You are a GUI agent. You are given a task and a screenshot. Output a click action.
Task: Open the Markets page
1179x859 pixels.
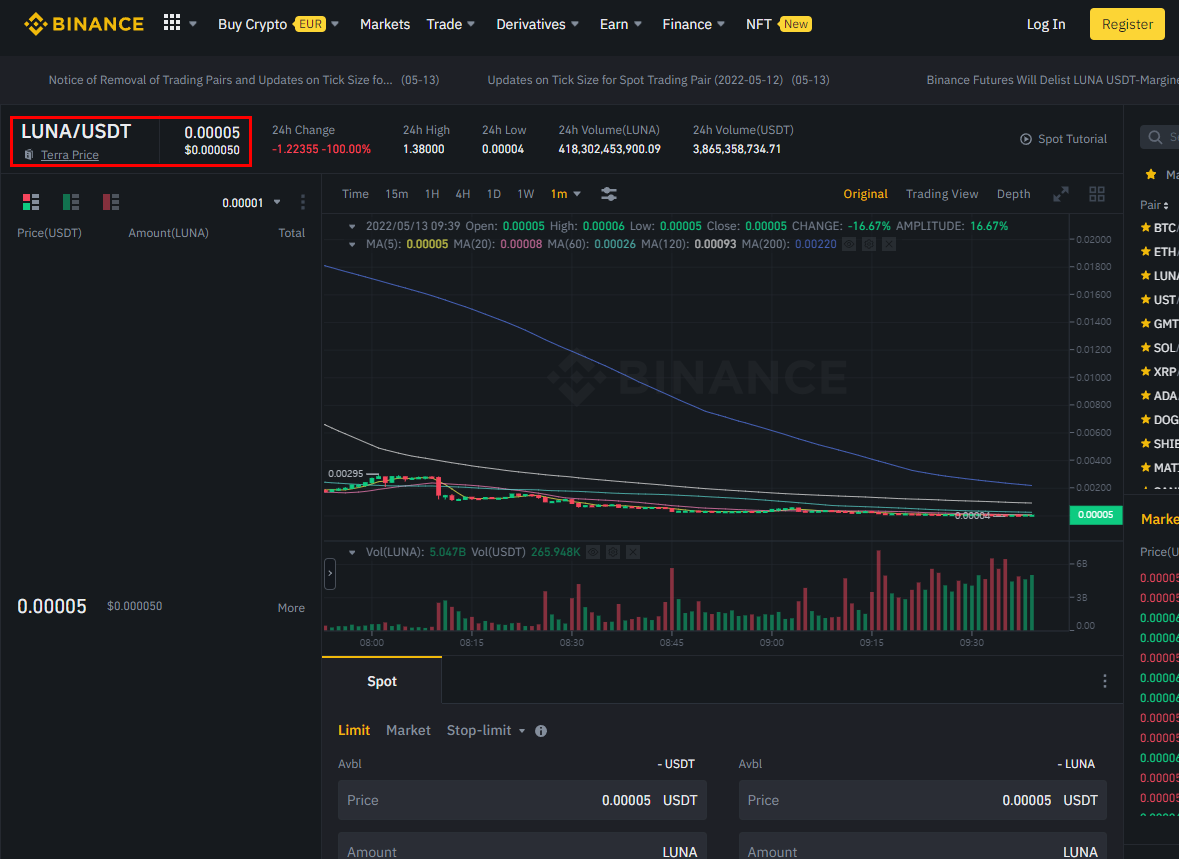(385, 24)
